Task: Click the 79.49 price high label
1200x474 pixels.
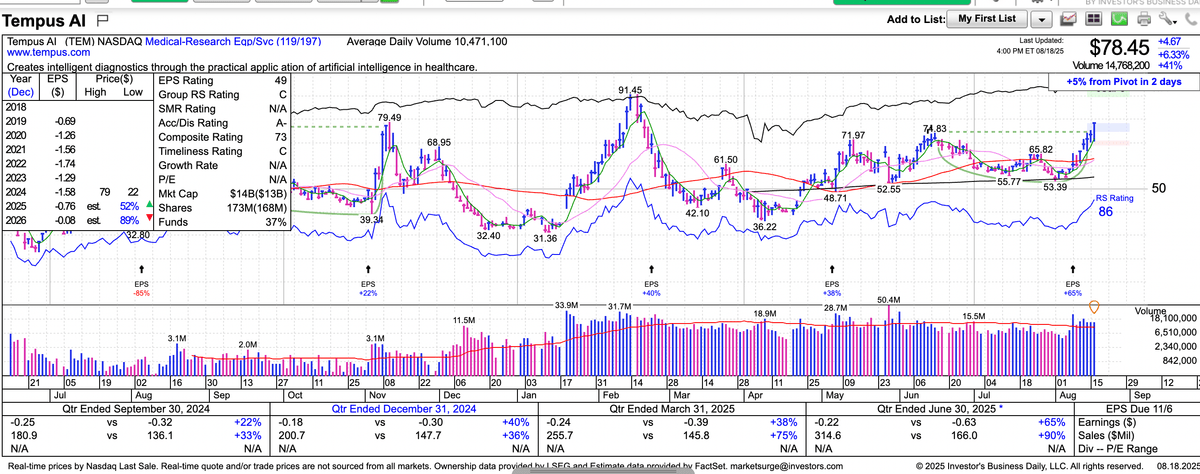Action: pos(389,118)
